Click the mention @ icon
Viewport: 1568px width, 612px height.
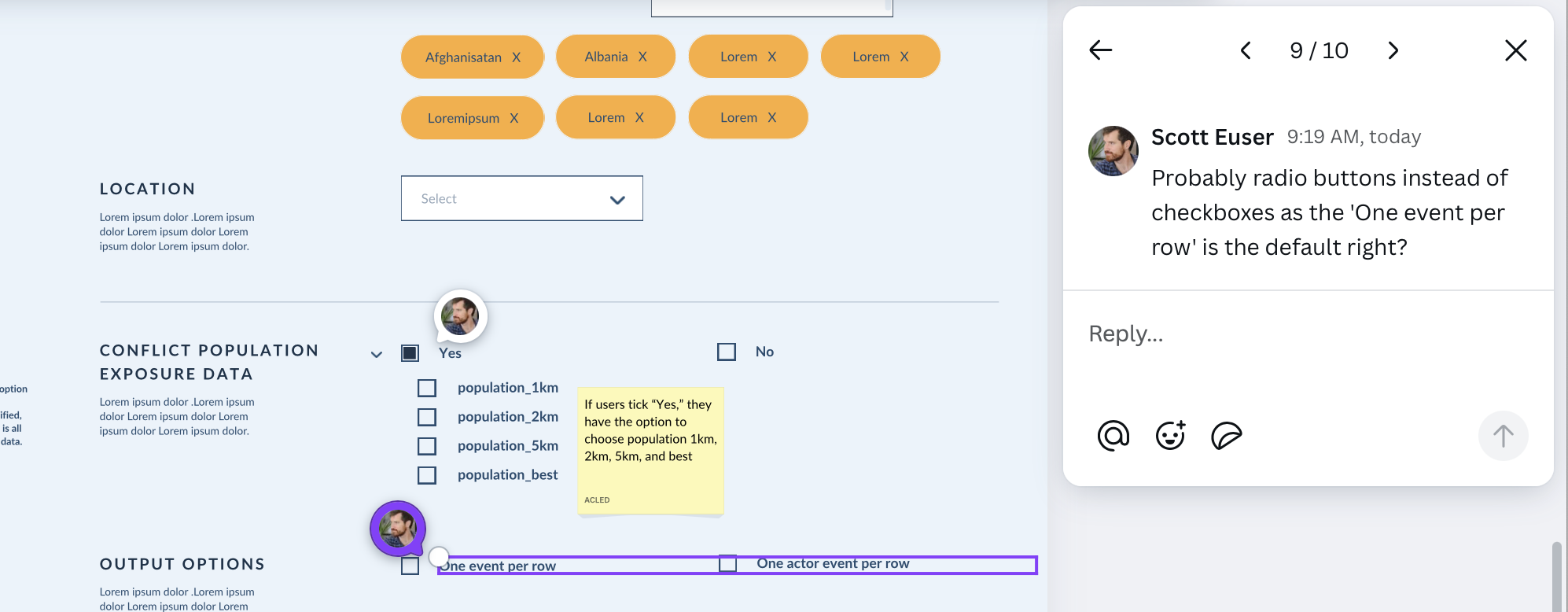(x=1113, y=435)
